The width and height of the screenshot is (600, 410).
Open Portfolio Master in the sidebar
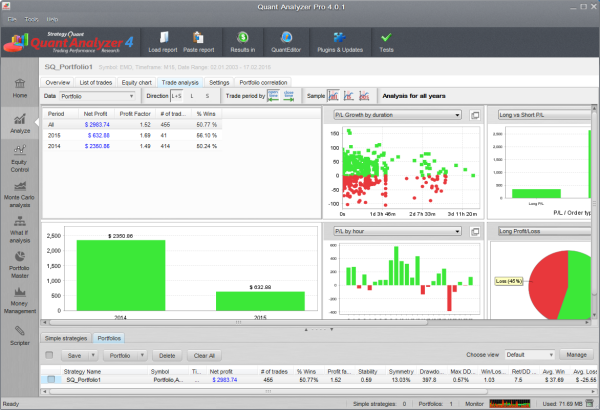(x=20, y=265)
